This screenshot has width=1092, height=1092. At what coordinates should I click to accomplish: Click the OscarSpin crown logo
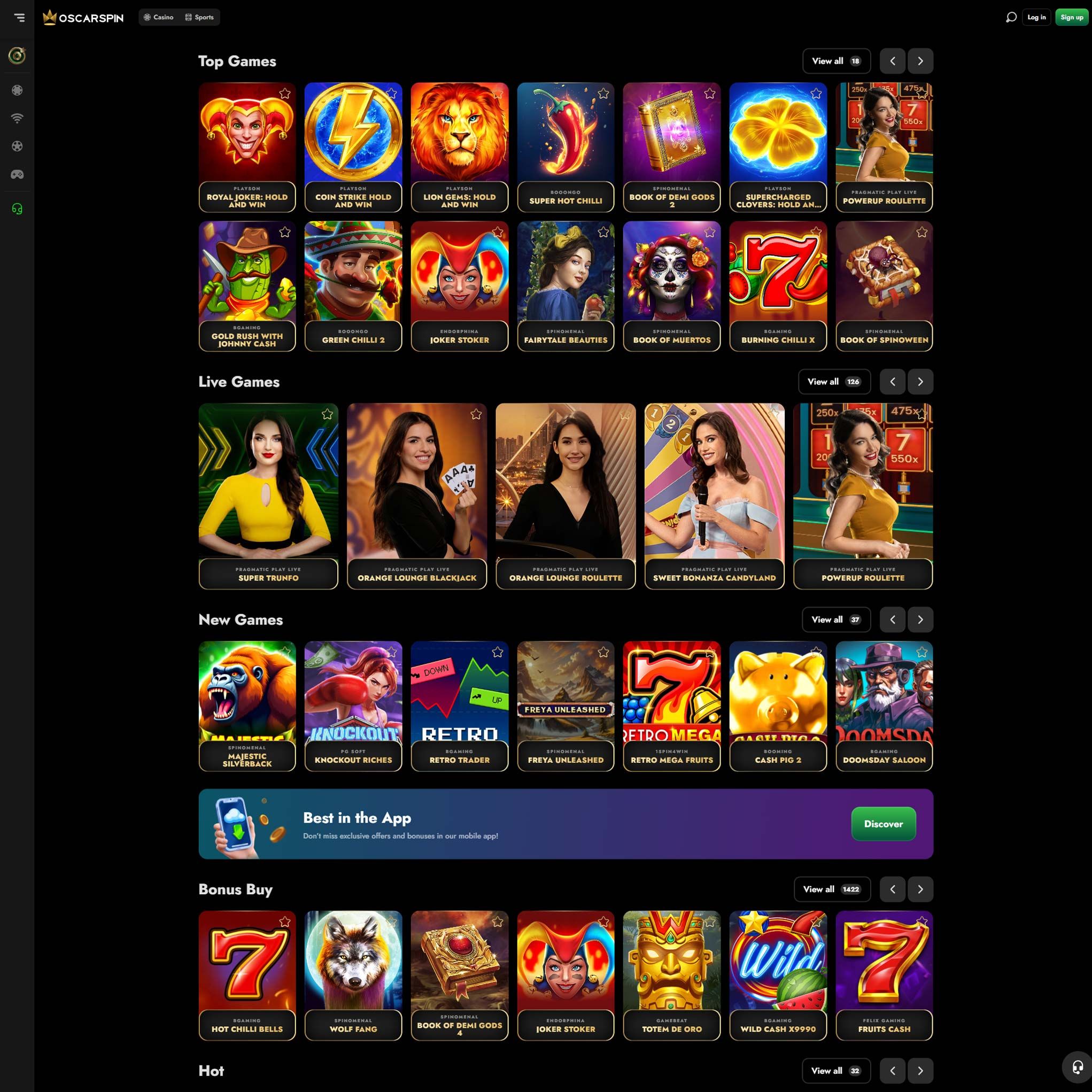coord(83,18)
